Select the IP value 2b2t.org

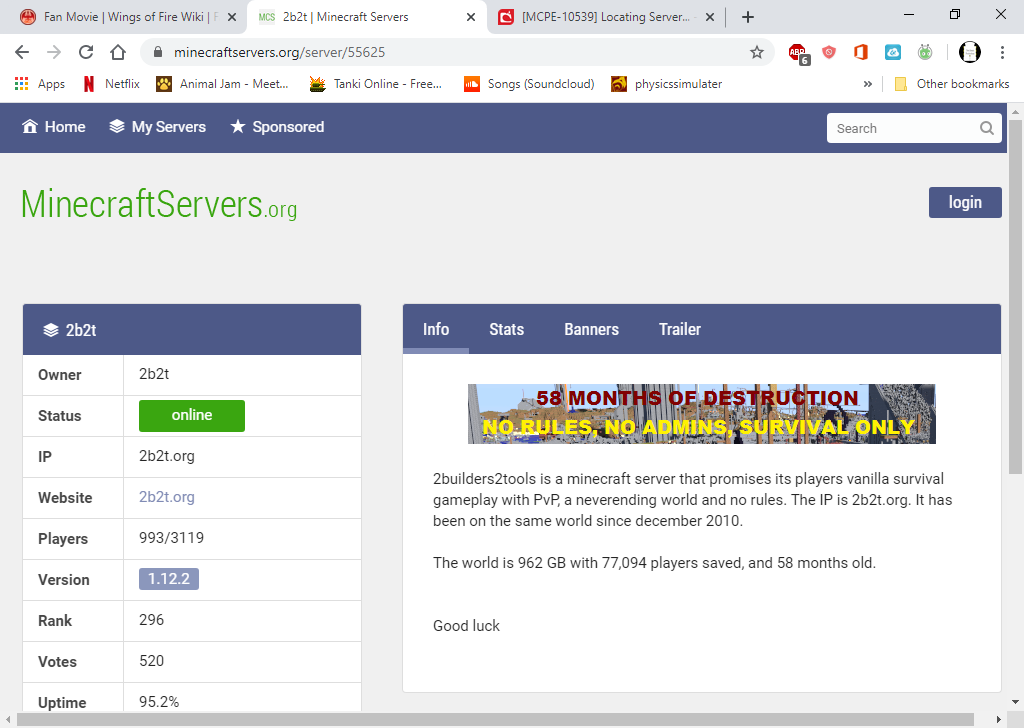click(167, 456)
